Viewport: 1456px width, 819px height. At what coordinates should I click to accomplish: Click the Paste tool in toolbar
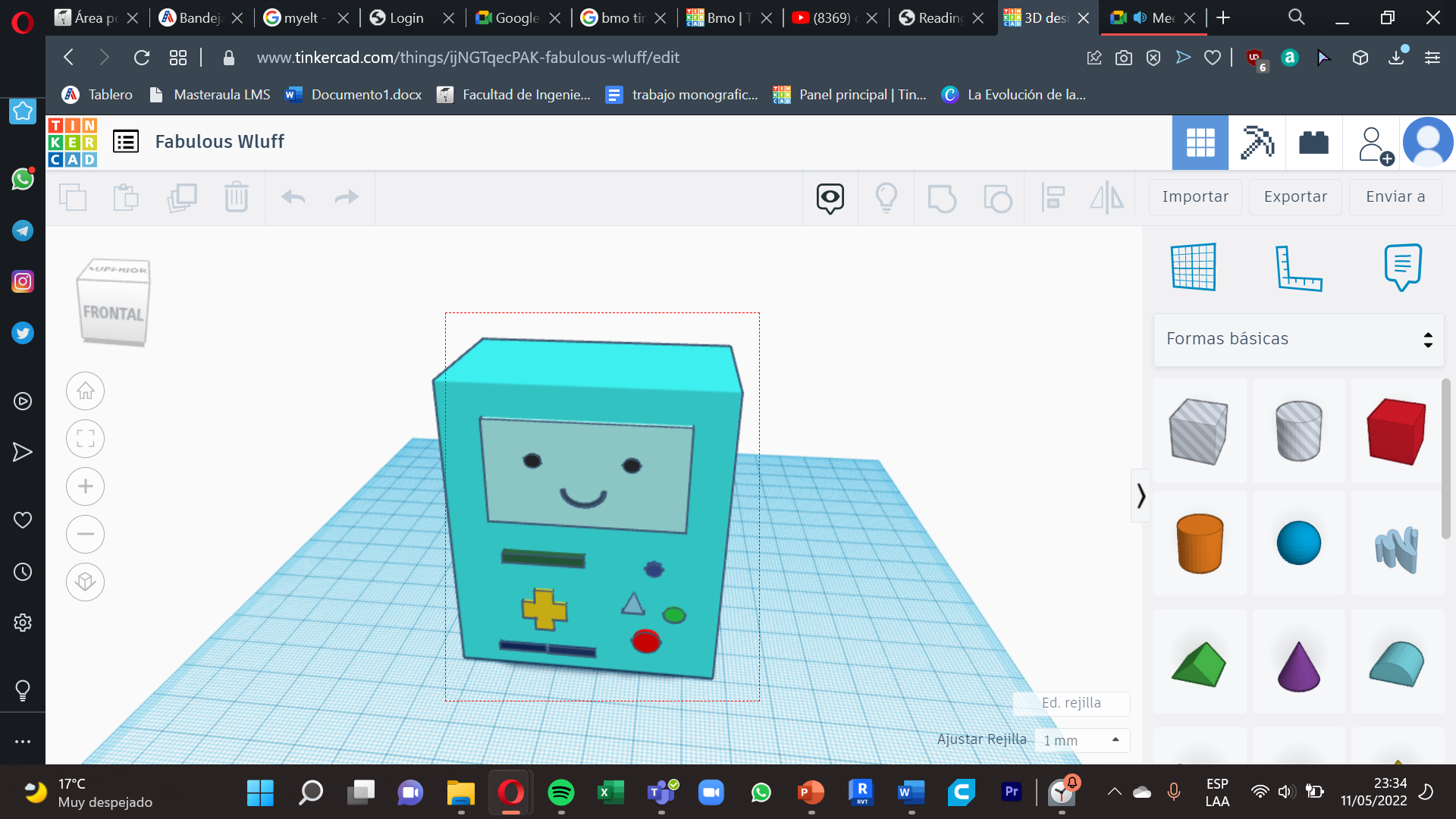pyautogui.click(x=126, y=198)
